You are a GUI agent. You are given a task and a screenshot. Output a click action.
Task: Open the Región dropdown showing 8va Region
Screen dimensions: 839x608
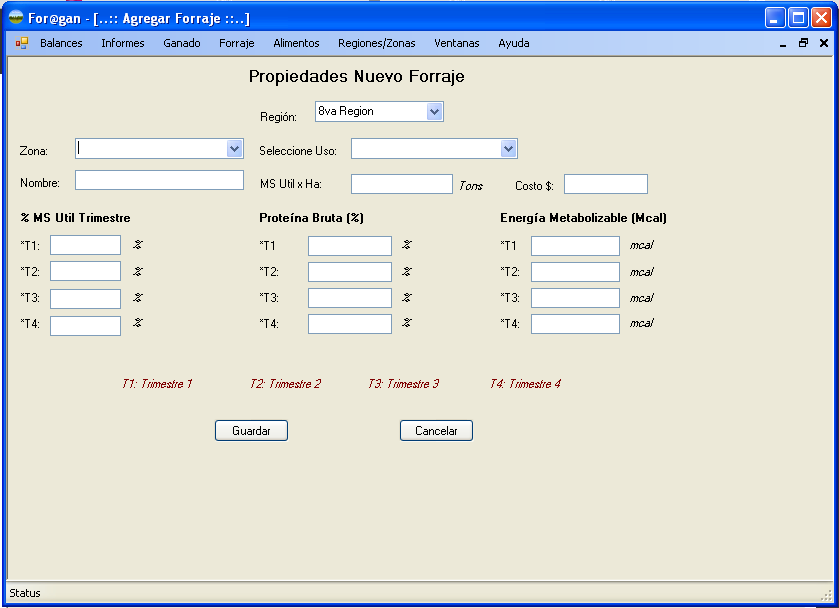pyautogui.click(x=434, y=112)
